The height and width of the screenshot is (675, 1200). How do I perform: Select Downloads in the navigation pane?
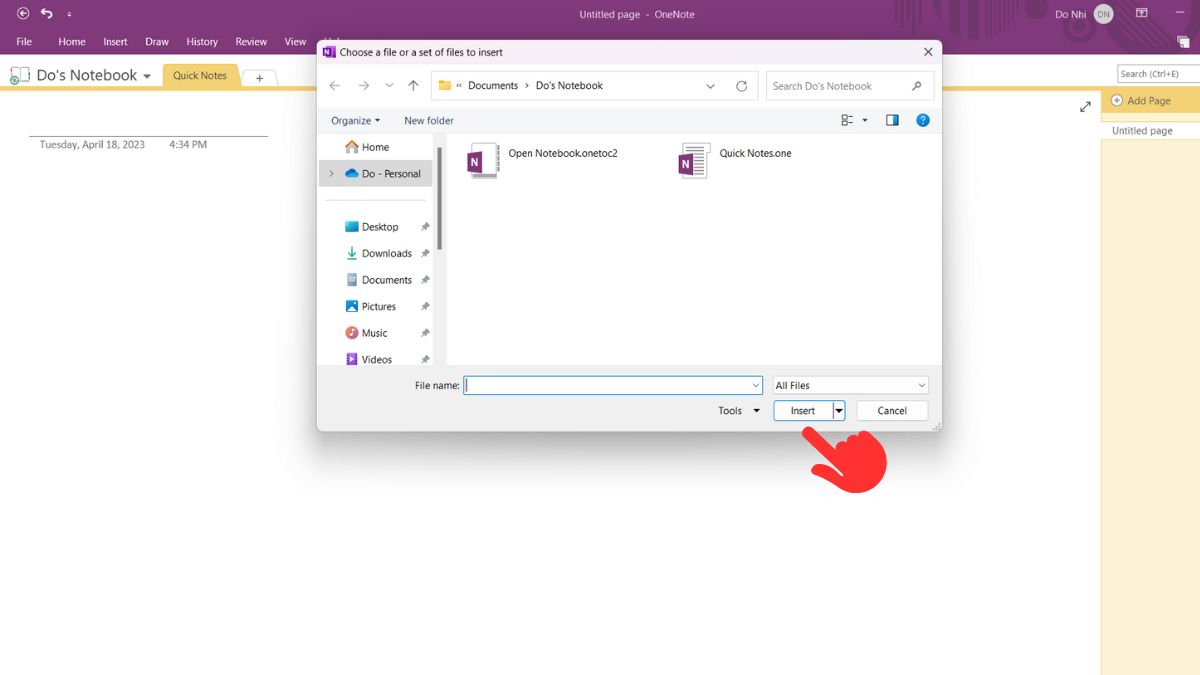(x=387, y=254)
